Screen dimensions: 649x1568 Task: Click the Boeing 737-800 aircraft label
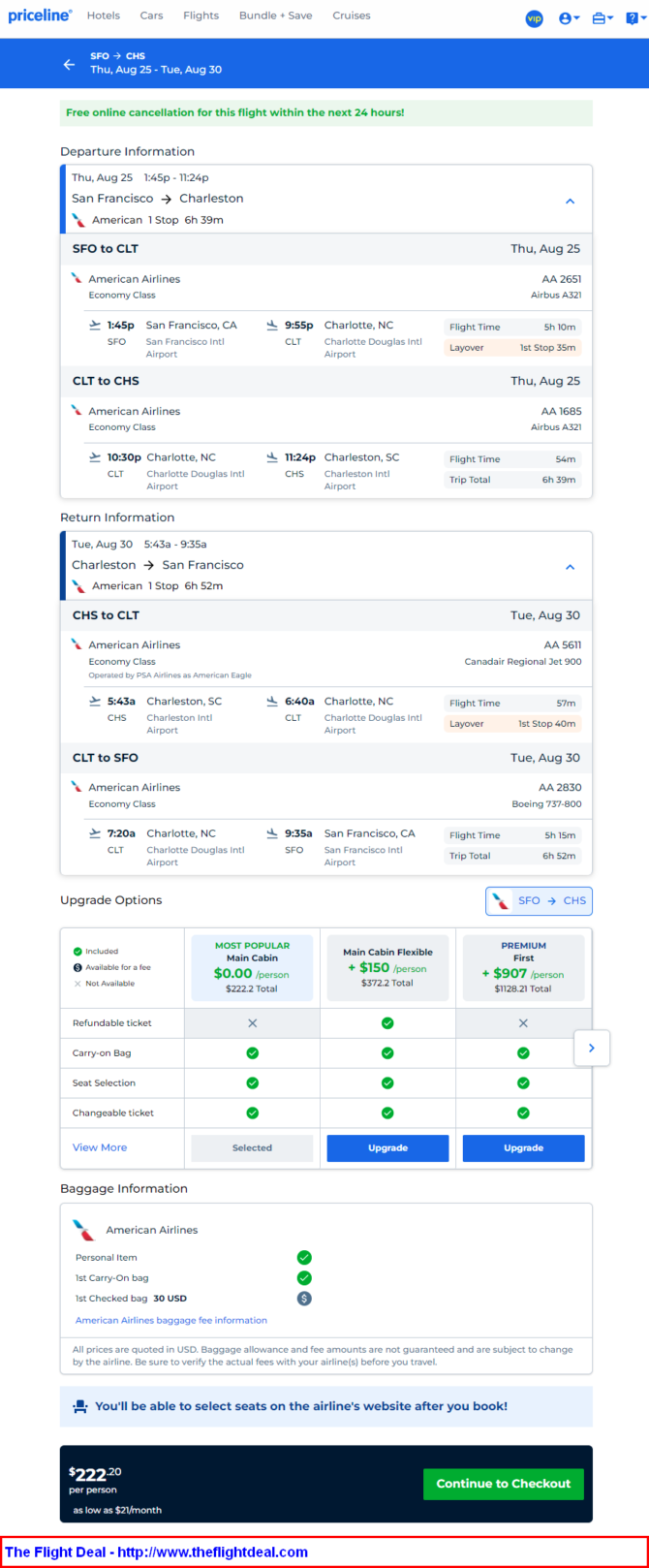coord(546,804)
